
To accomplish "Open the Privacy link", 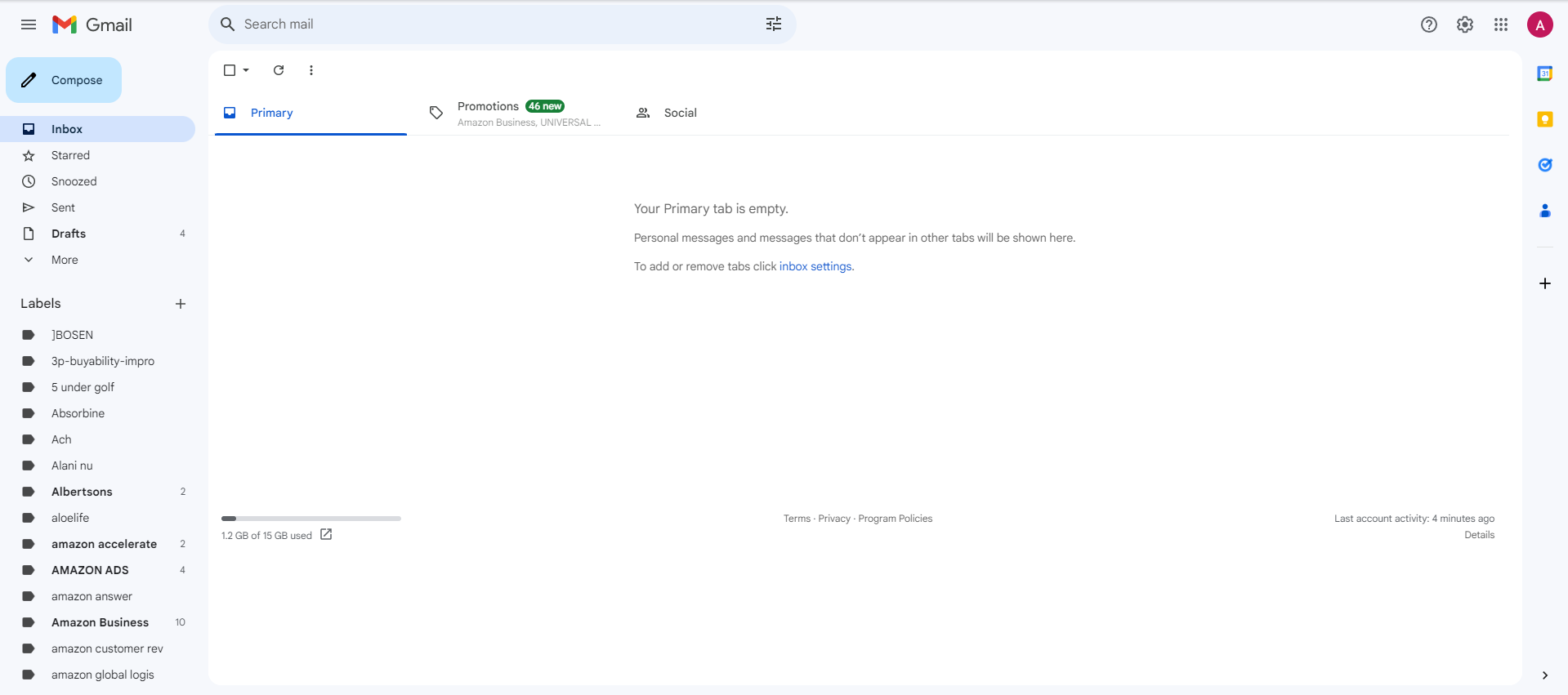I will 834,519.
